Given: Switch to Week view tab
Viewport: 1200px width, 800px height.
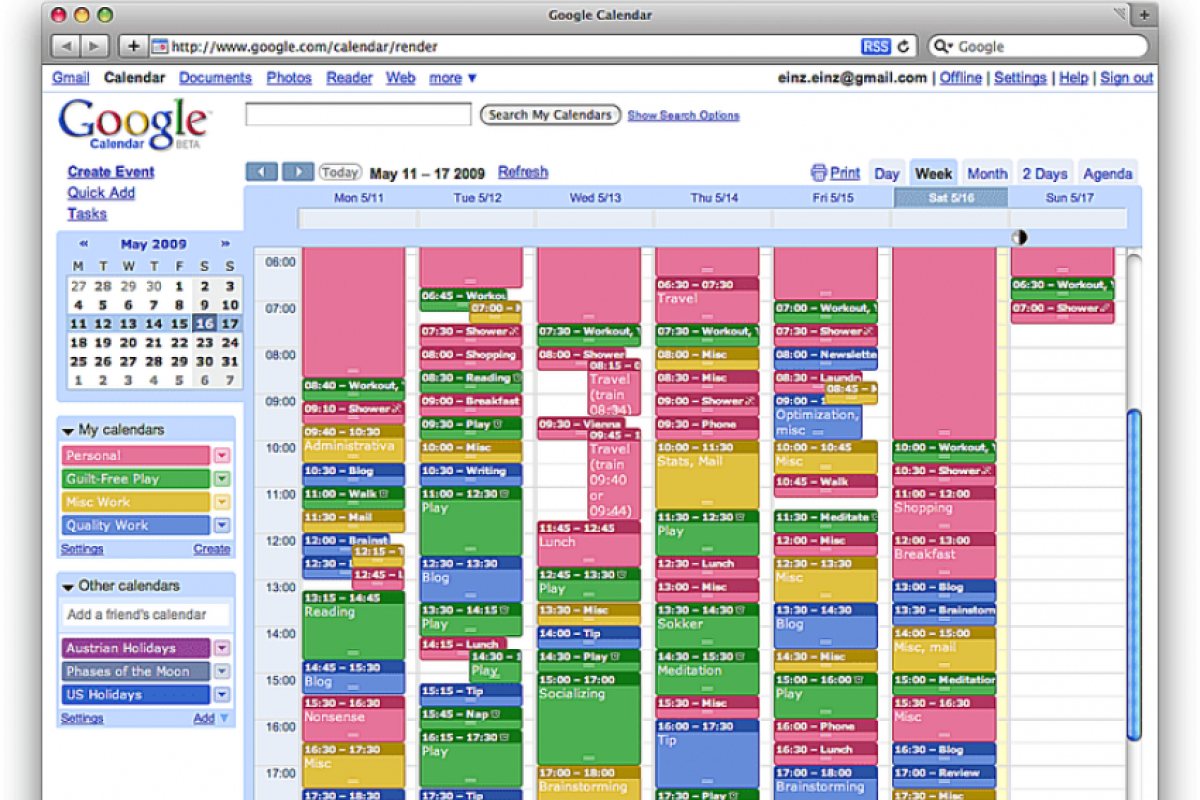Looking at the screenshot, I should (x=933, y=173).
